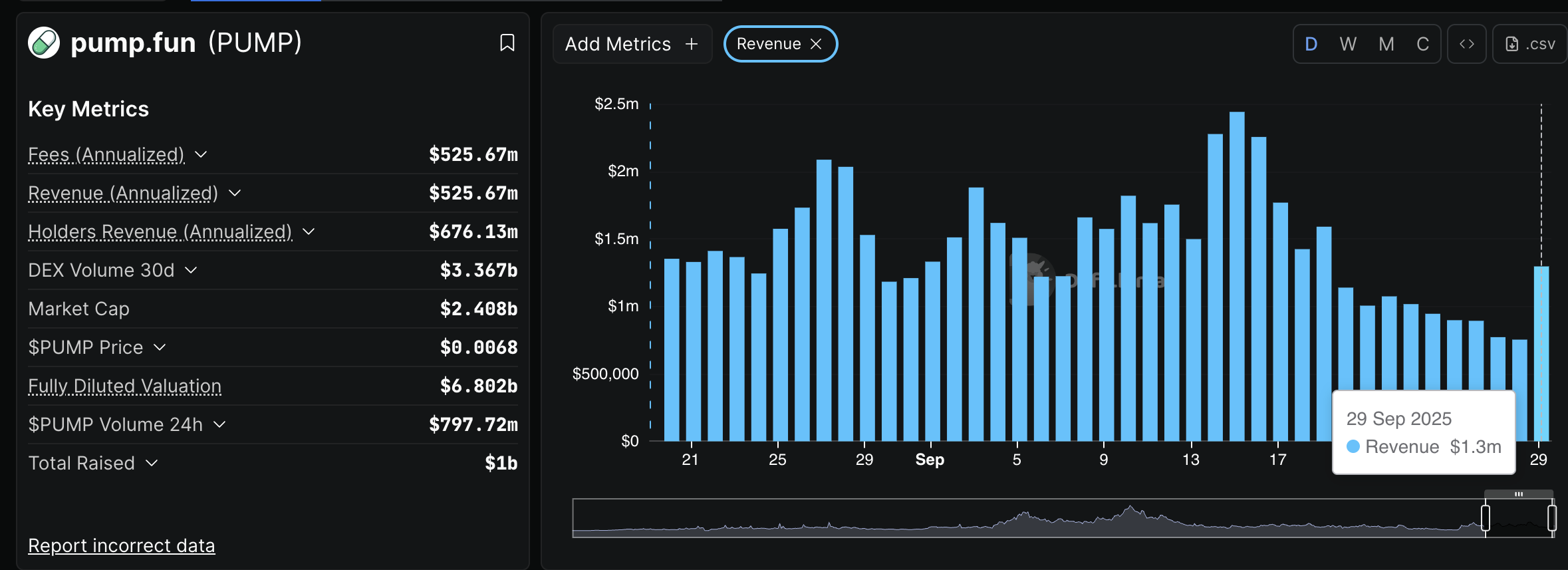Screen dimensions: 1568x570
Task: Download chart data as .csv
Action: [1531, 44]
